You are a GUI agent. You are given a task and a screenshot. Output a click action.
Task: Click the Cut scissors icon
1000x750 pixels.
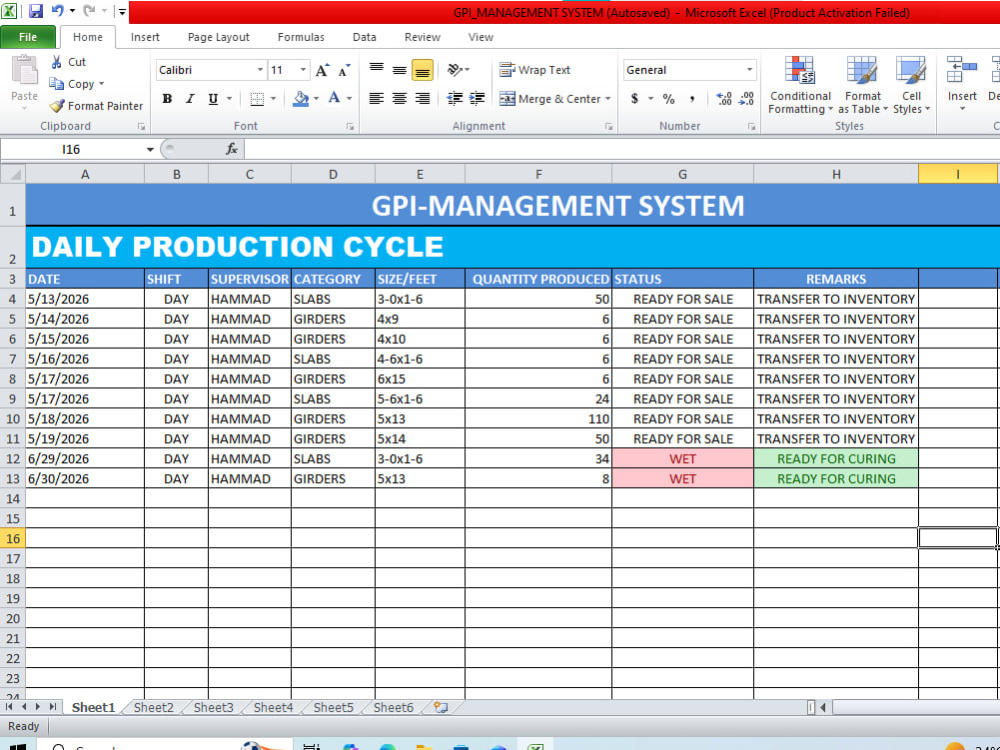57,62
